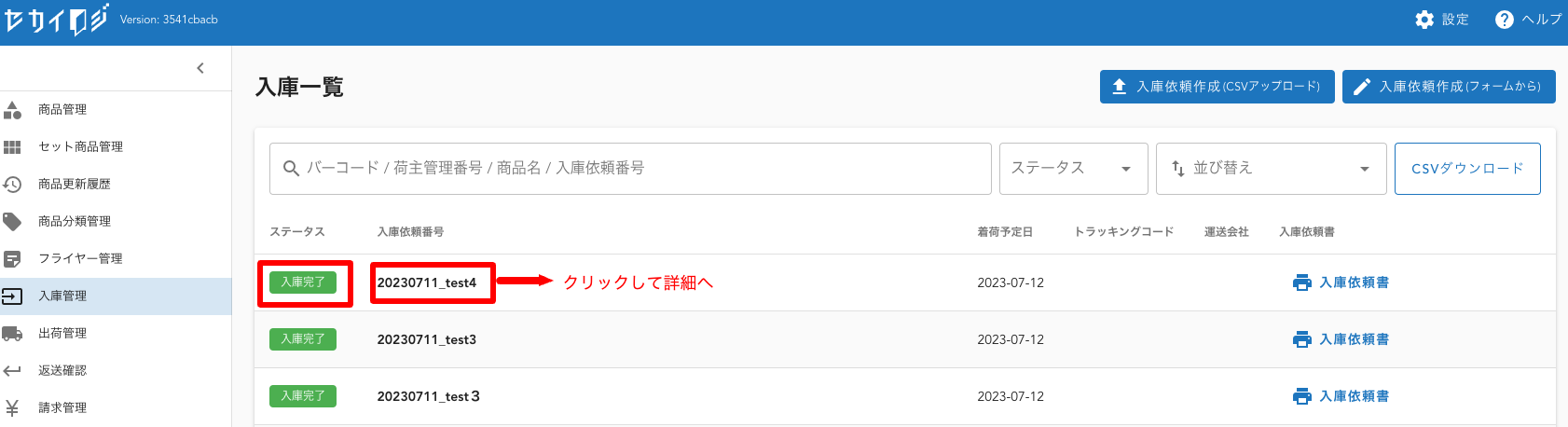
Task: Click the セット商品管理 grid icon
Action: (x=13, y=147)
